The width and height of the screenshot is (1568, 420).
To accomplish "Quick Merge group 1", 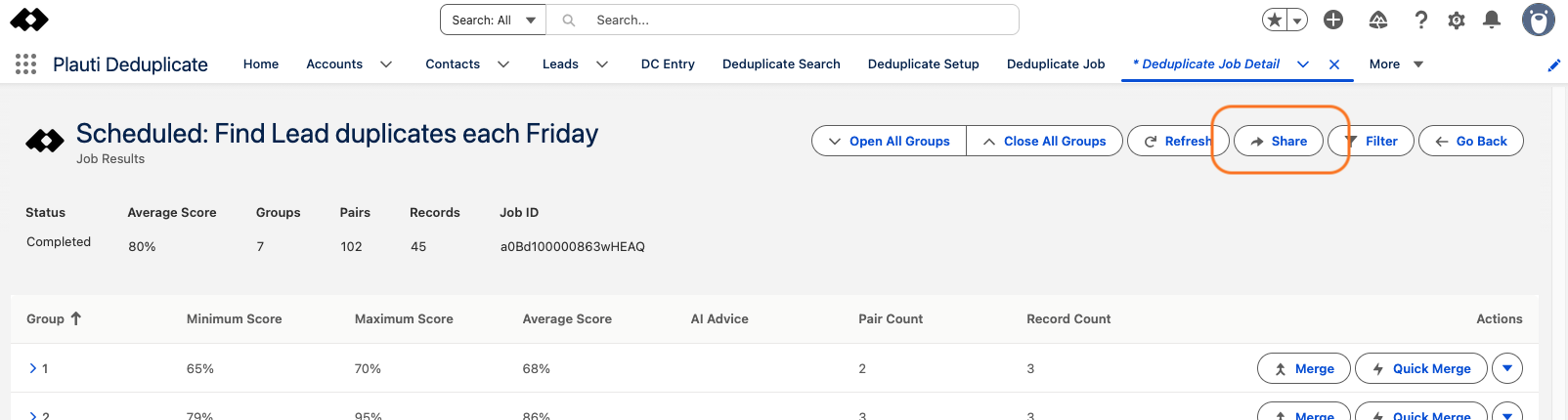I will 1421,368.
